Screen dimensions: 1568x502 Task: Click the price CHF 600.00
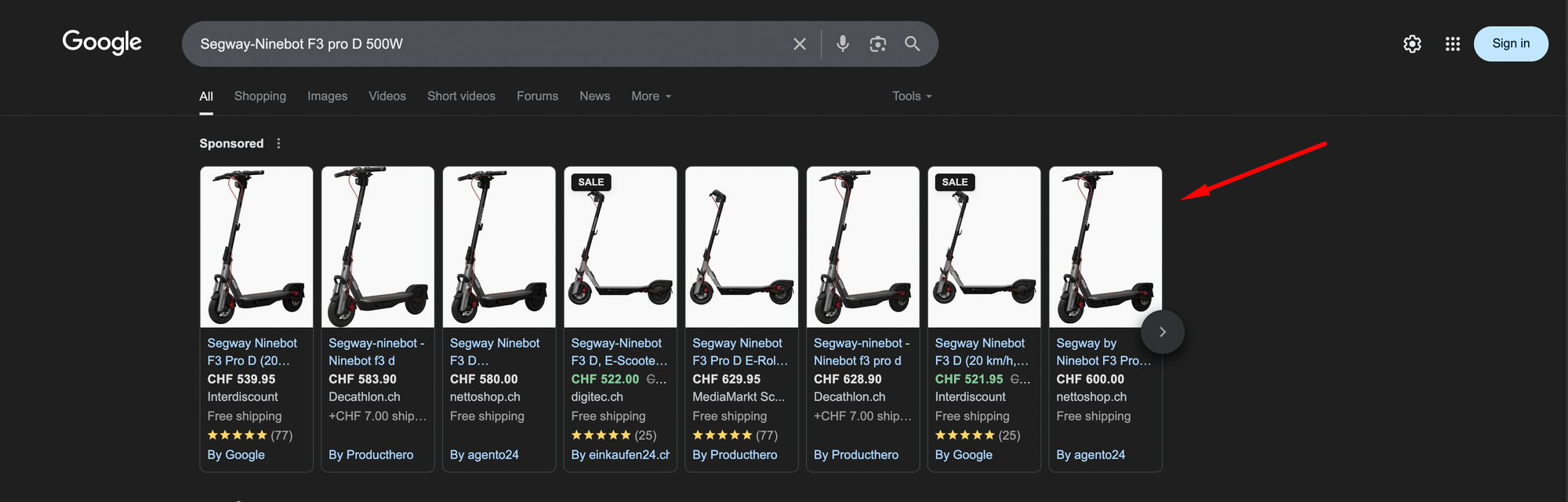tap(1091, 379)
